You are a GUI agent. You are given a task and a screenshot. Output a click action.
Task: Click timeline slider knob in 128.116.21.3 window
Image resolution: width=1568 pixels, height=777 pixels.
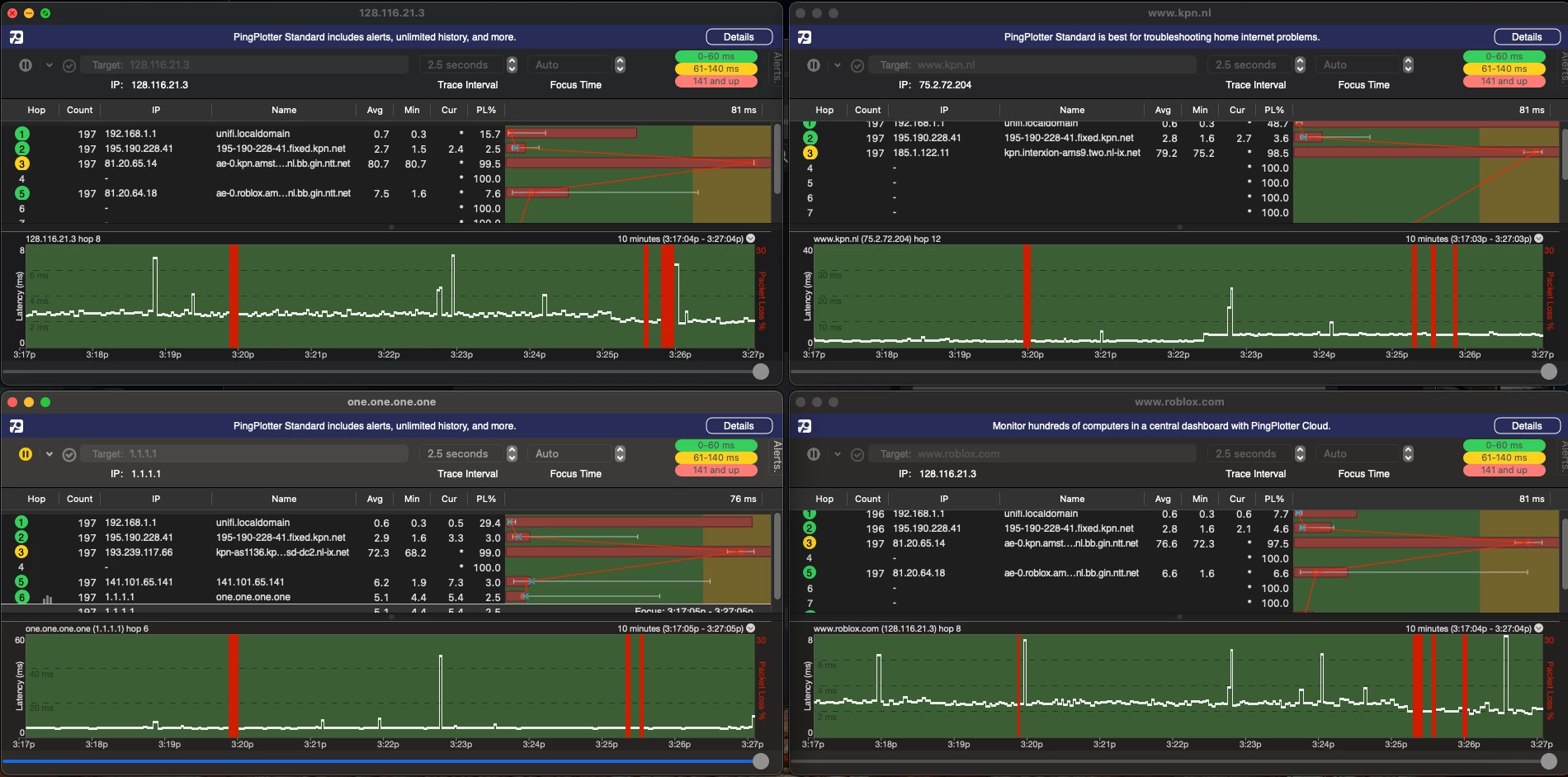click(x=761, y=372)
